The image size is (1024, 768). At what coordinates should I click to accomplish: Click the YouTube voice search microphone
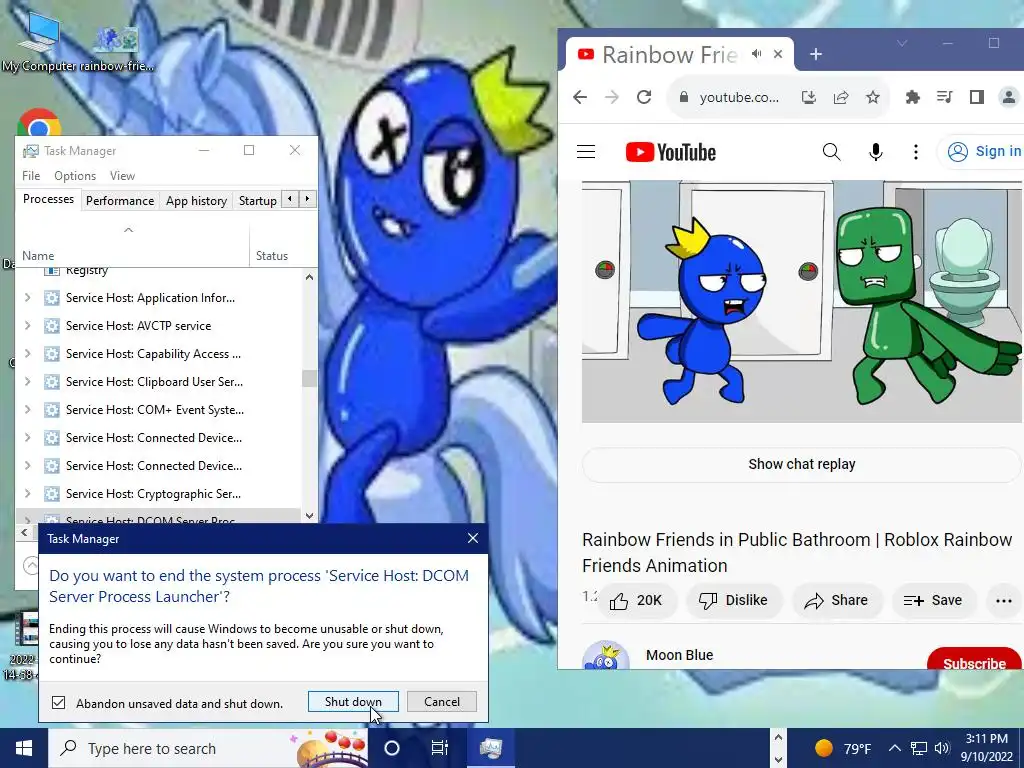[x=876, y=152]
